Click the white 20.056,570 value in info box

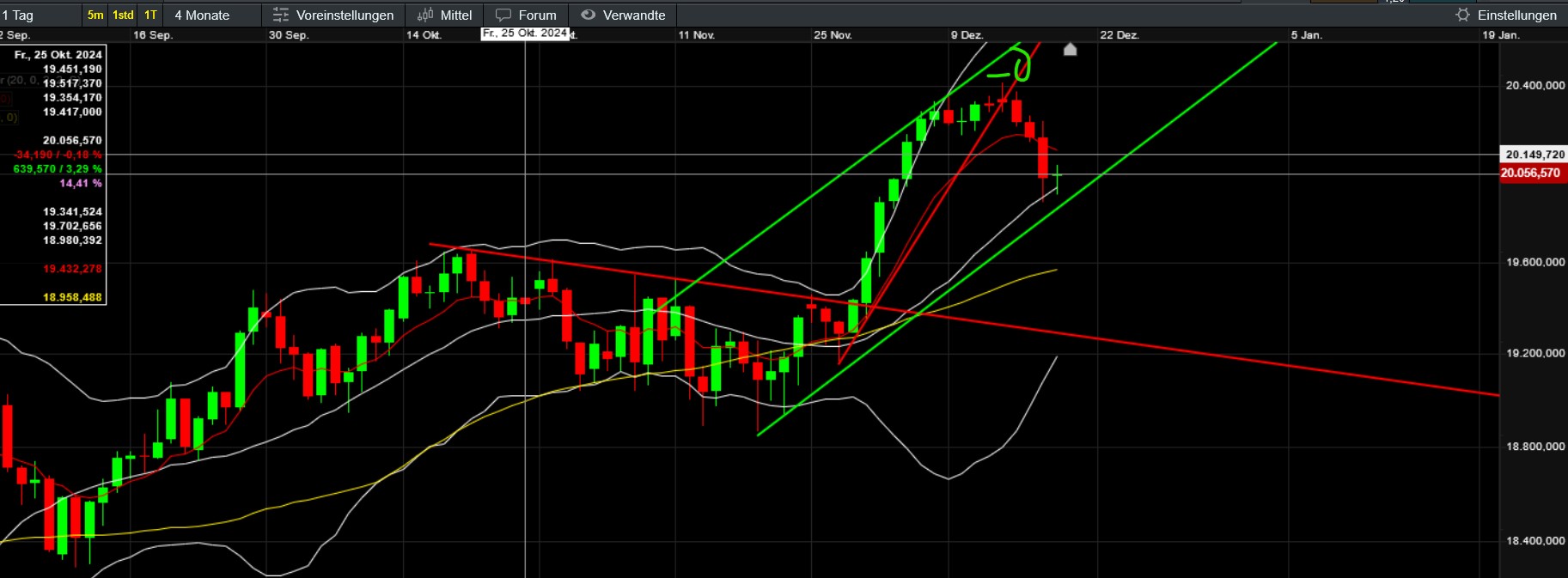point(73,141)
